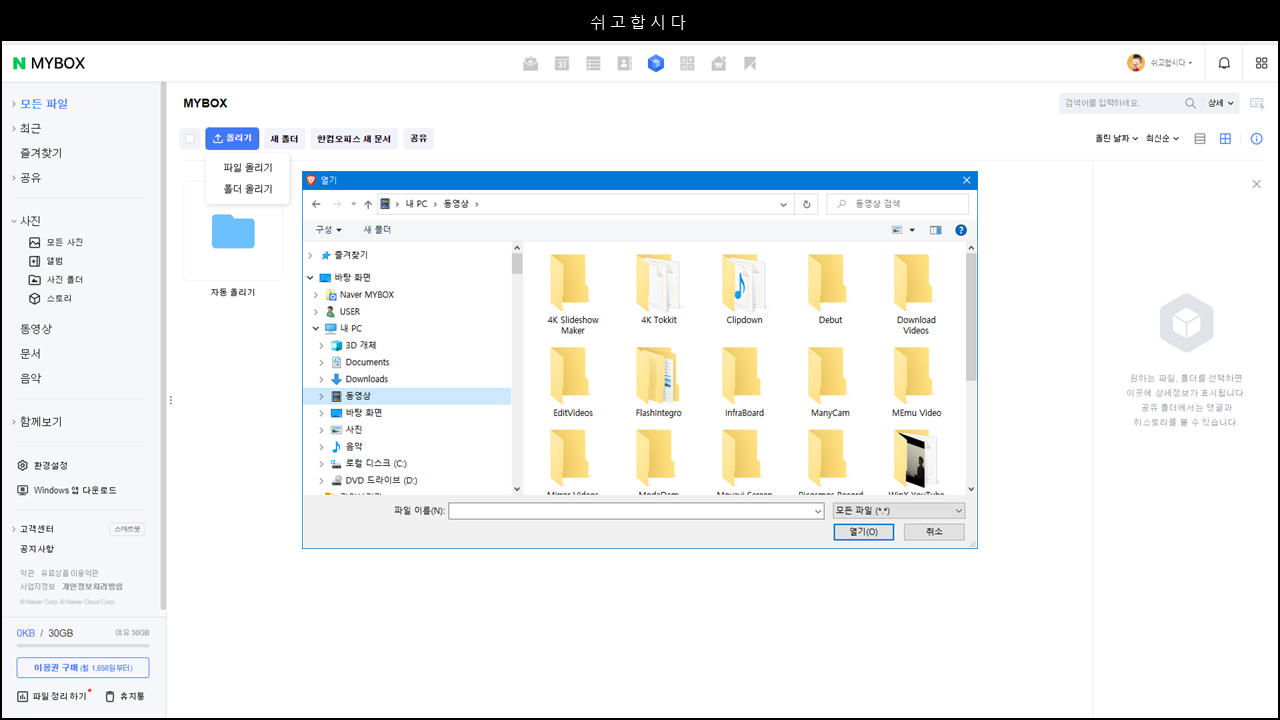This screenshot has height=720, width=1280.
Task: Expand the 즐겨찾기 node in dialog tree
Action: (x=311, y=255)
